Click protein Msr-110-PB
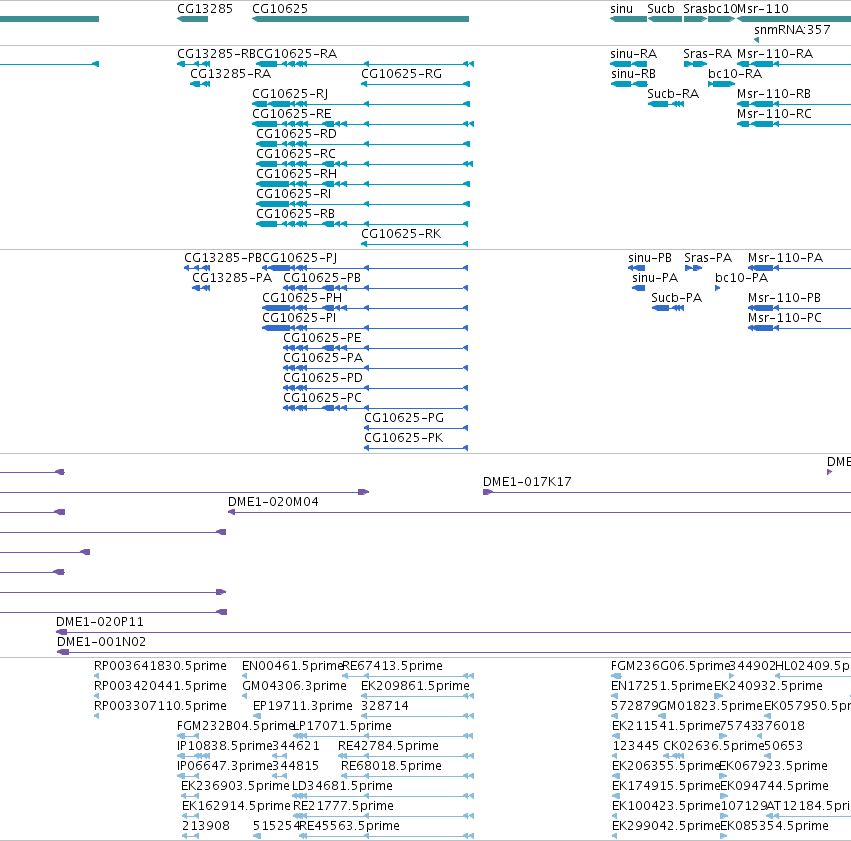 784,298
